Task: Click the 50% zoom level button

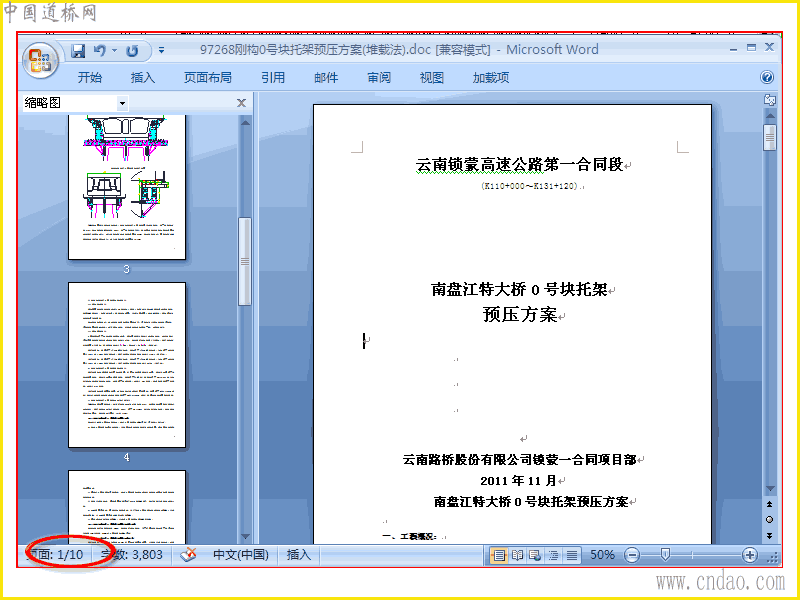Action: (x=602, y=555)
